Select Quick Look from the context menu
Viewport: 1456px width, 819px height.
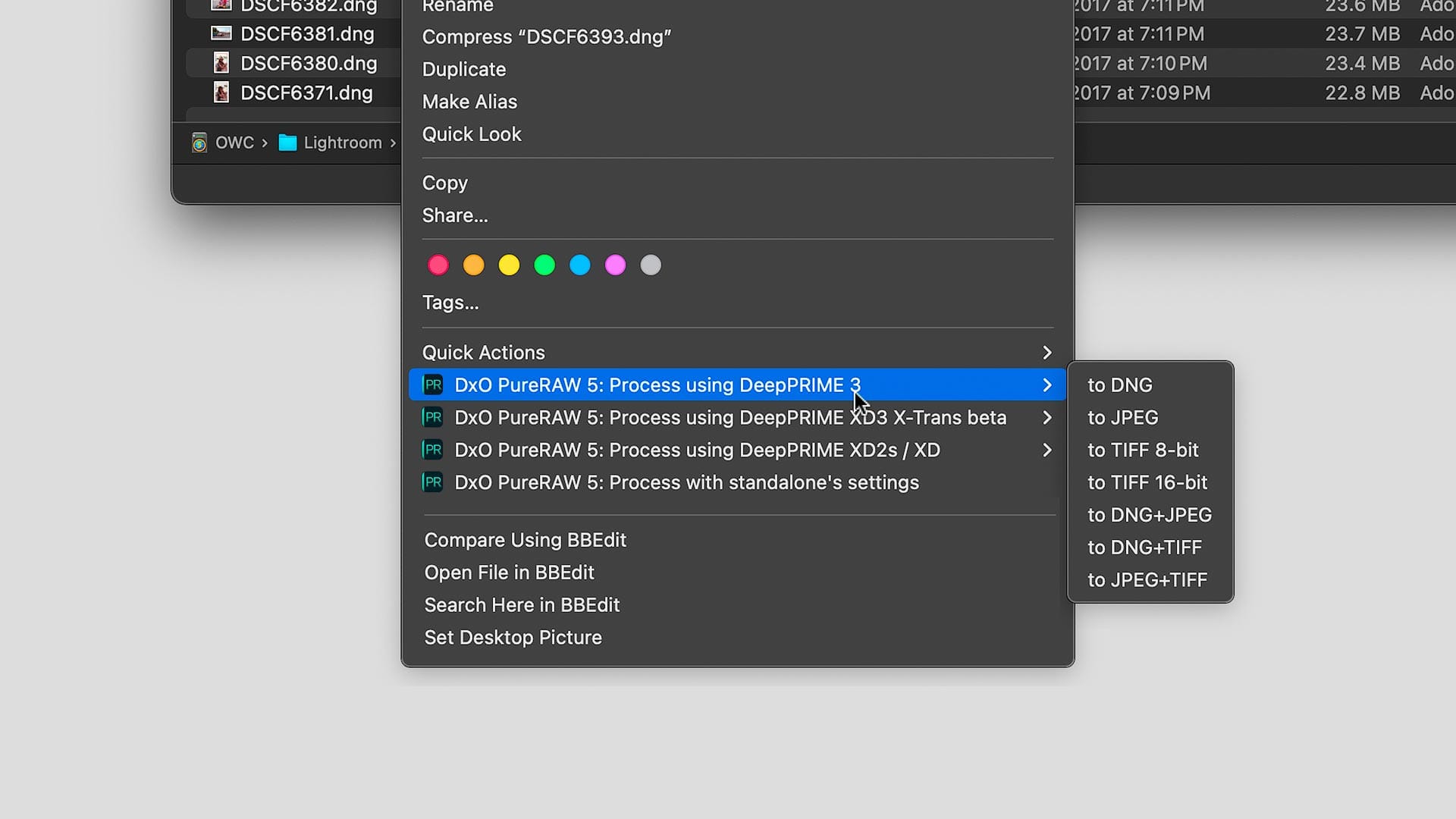point(472,134)
